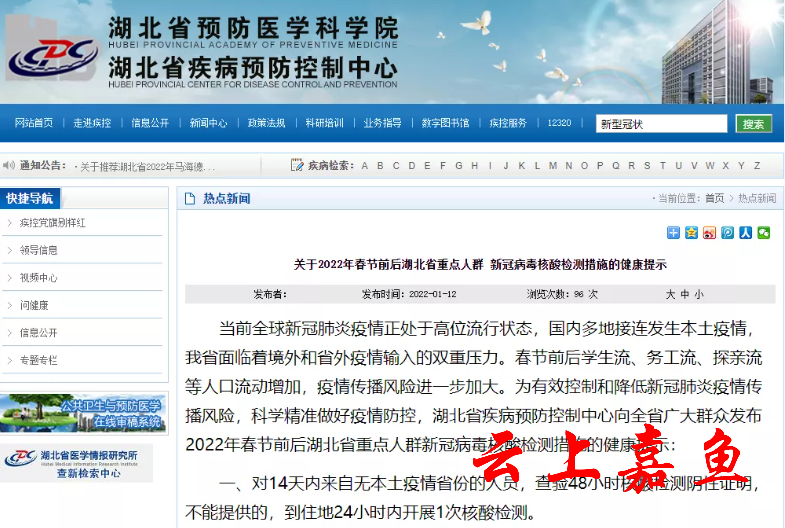785x528 pixels.
Task: Click the document icon beside 热点新闻
Action: pos(190,199)
